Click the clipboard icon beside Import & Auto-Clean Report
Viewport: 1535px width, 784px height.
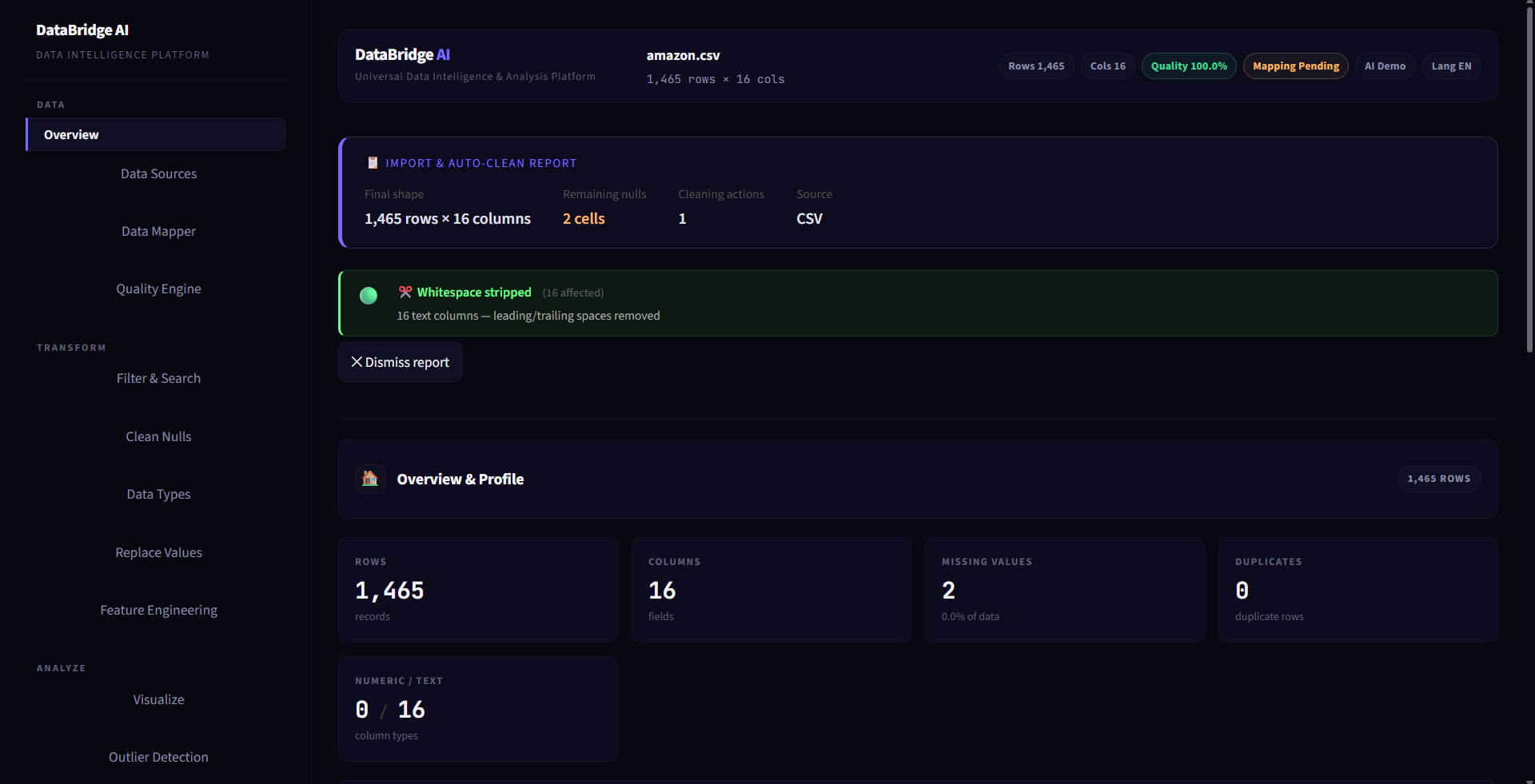coord(373,163)
